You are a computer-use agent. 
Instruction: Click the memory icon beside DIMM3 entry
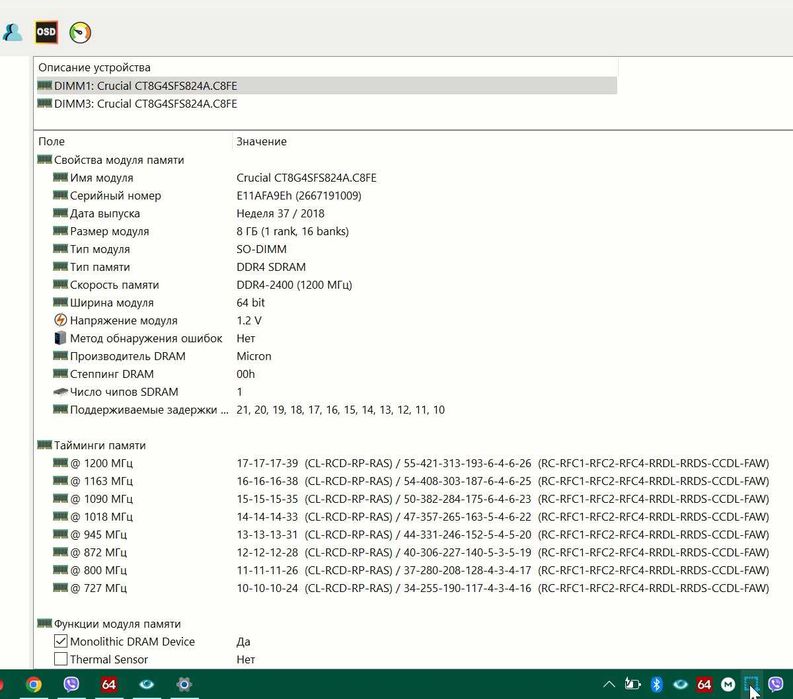pos(45,103)
